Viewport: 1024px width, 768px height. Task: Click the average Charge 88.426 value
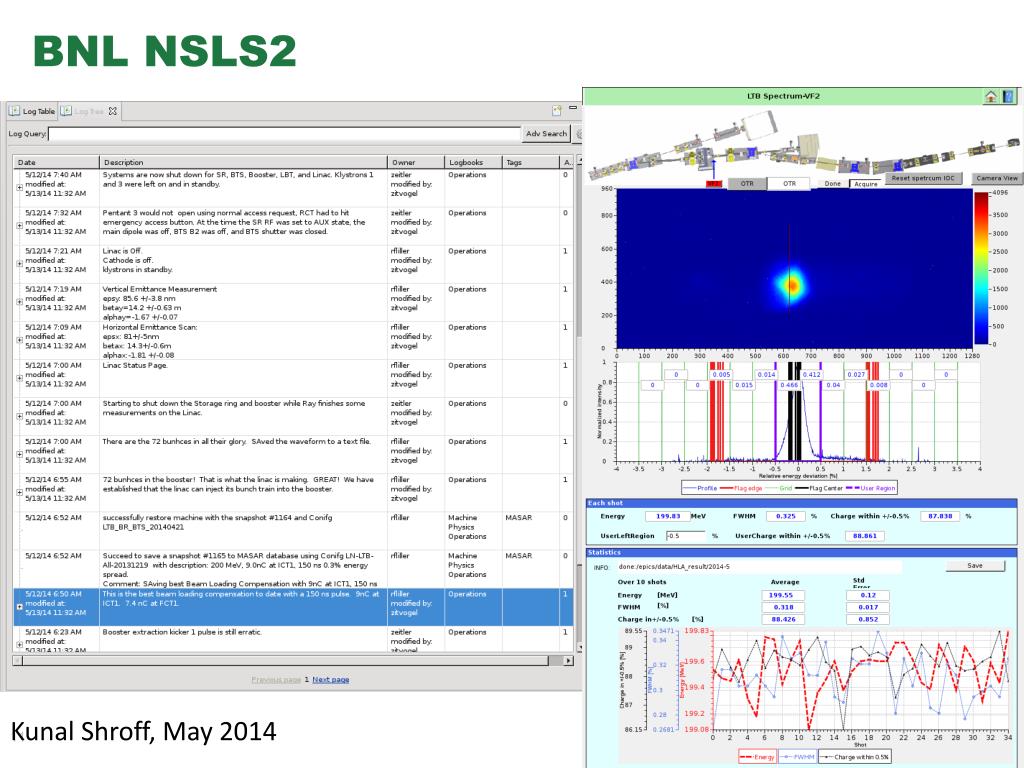tap(782, 619)
